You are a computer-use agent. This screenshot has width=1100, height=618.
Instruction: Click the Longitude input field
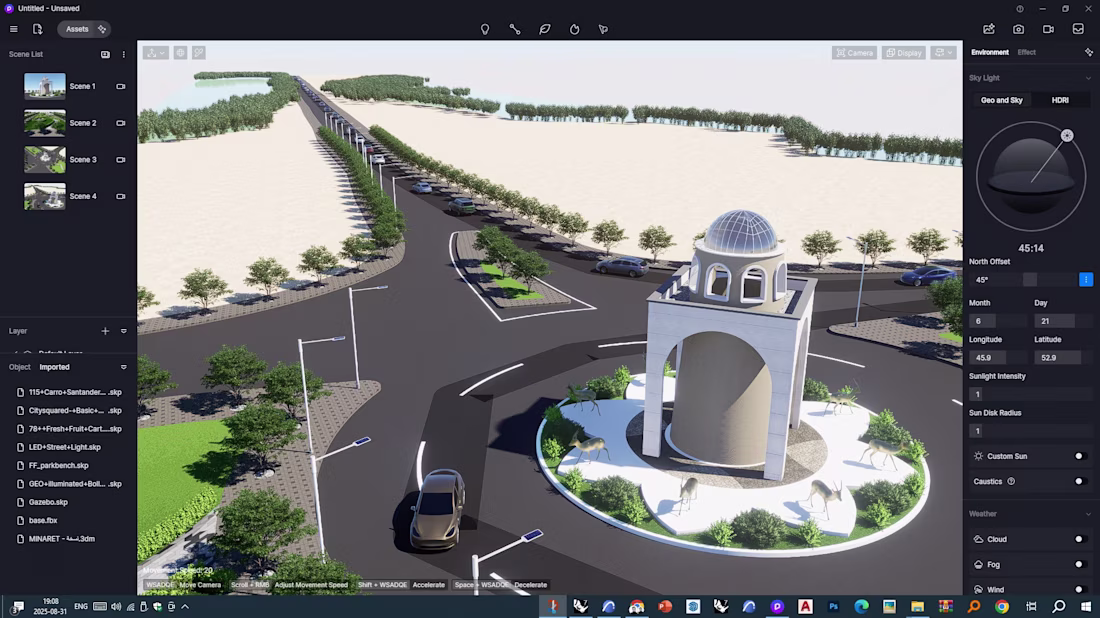(x=998, y=358)
